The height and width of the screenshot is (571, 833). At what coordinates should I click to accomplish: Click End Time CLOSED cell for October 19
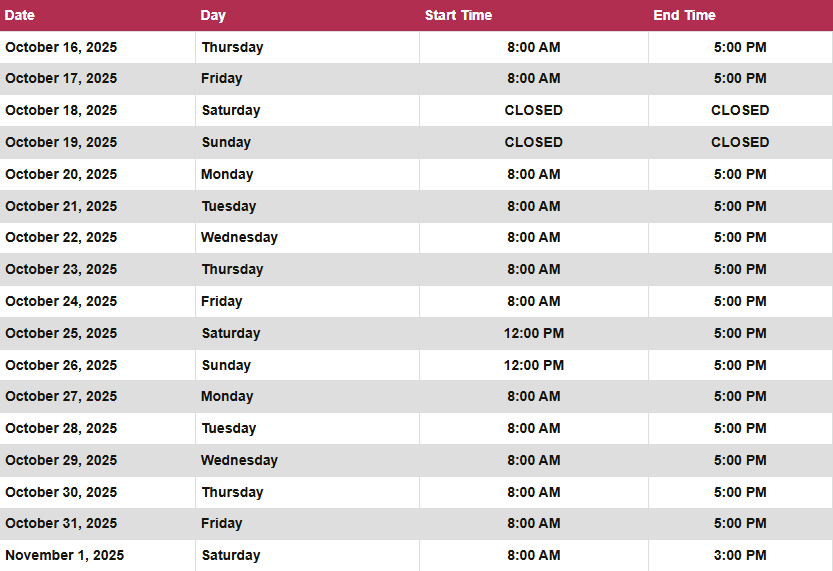coord(740,142)
